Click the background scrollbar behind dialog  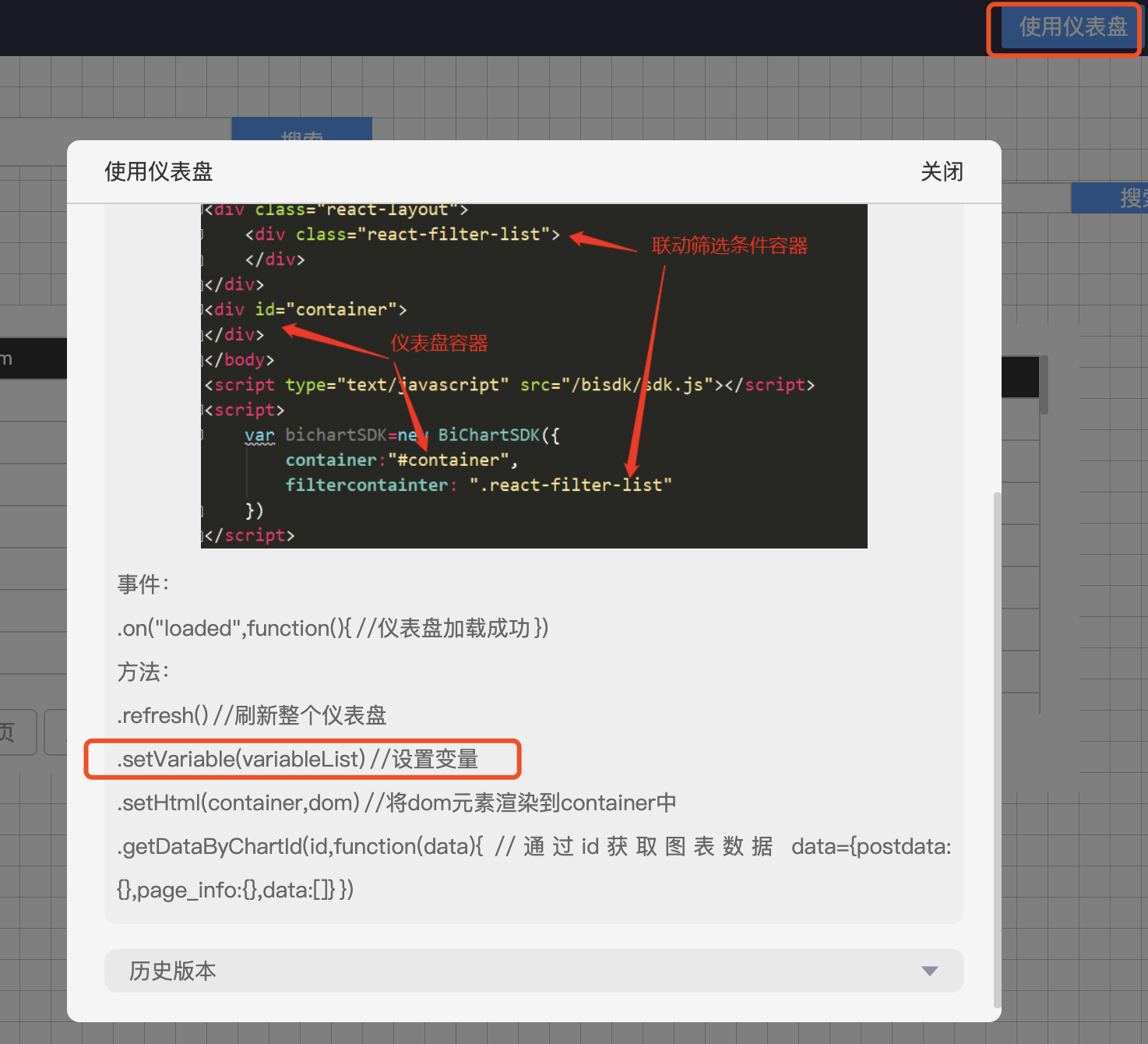[x=1044, y=385]
